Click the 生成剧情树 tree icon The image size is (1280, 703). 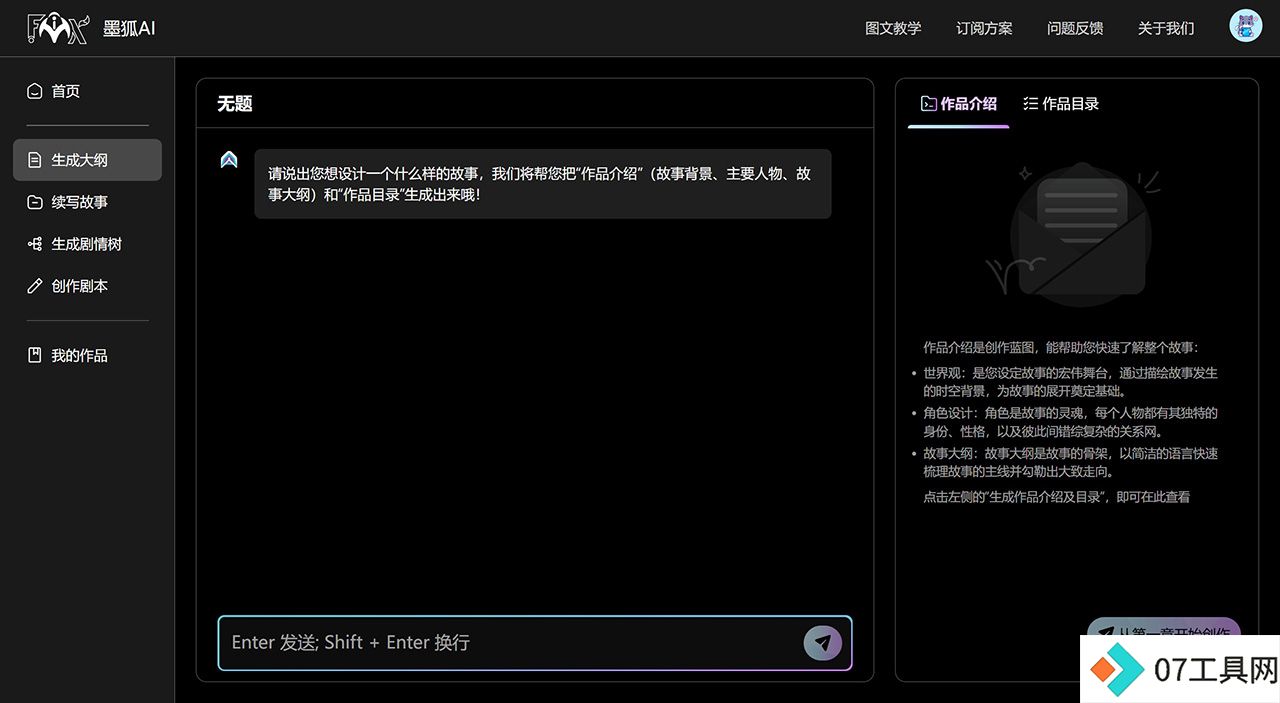(35, 244)
